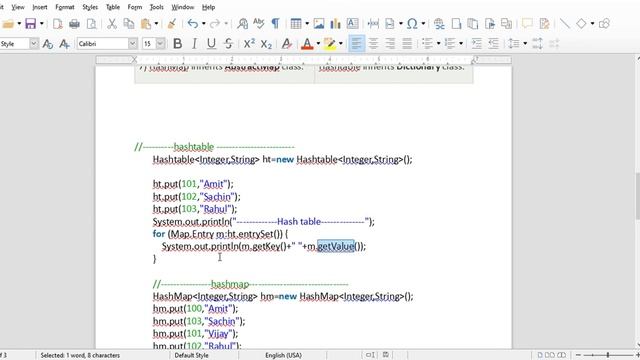The width and height of the screenshot is (640, 360).
Task: Copy the selection
Action: [x=129, y=24]
